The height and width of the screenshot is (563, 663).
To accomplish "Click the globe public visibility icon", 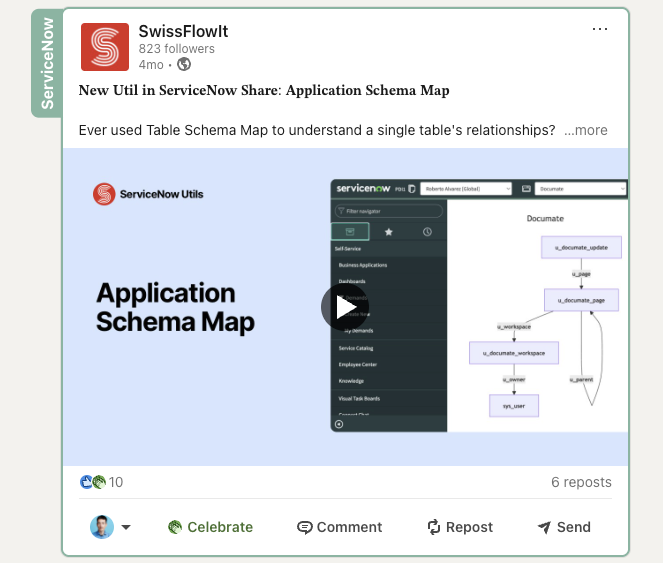I will 184,65.
